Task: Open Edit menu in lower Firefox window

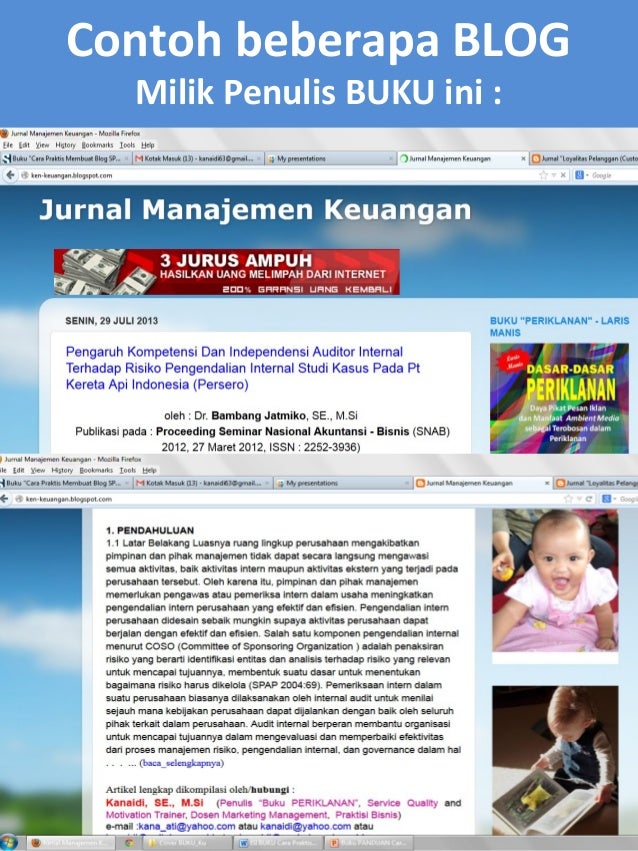Action: [19, 470]
